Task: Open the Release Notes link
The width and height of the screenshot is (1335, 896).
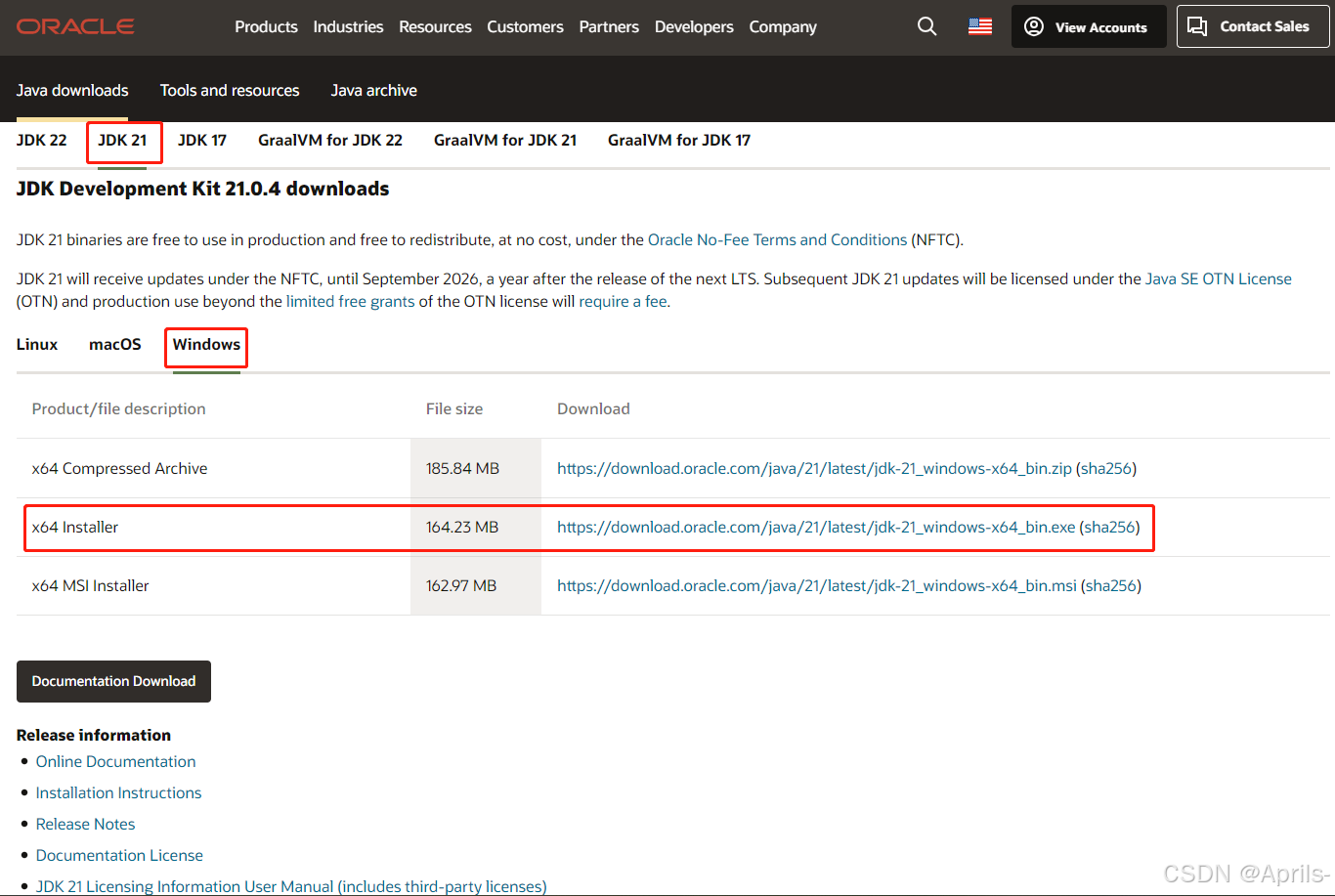Action: 85,824
